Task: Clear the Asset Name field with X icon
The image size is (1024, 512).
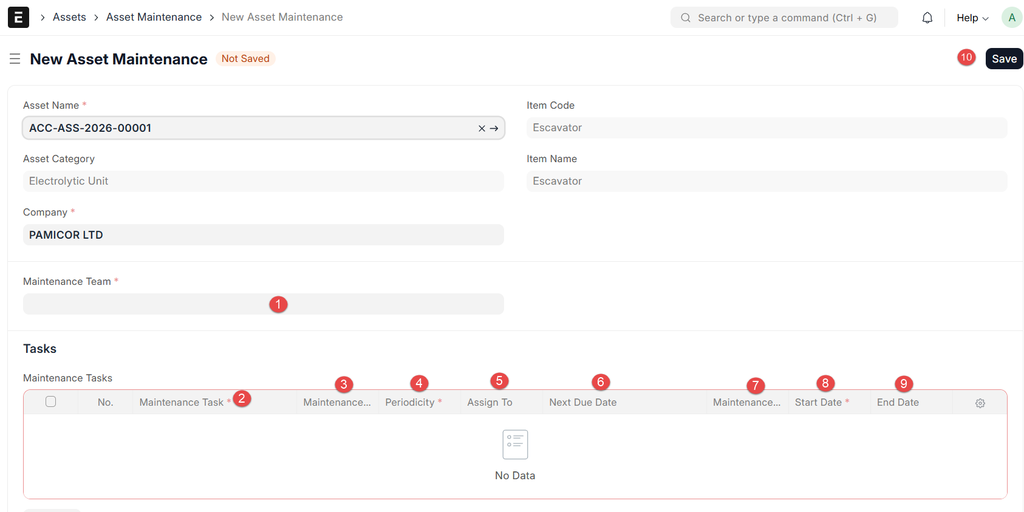Action: [481, 128]
